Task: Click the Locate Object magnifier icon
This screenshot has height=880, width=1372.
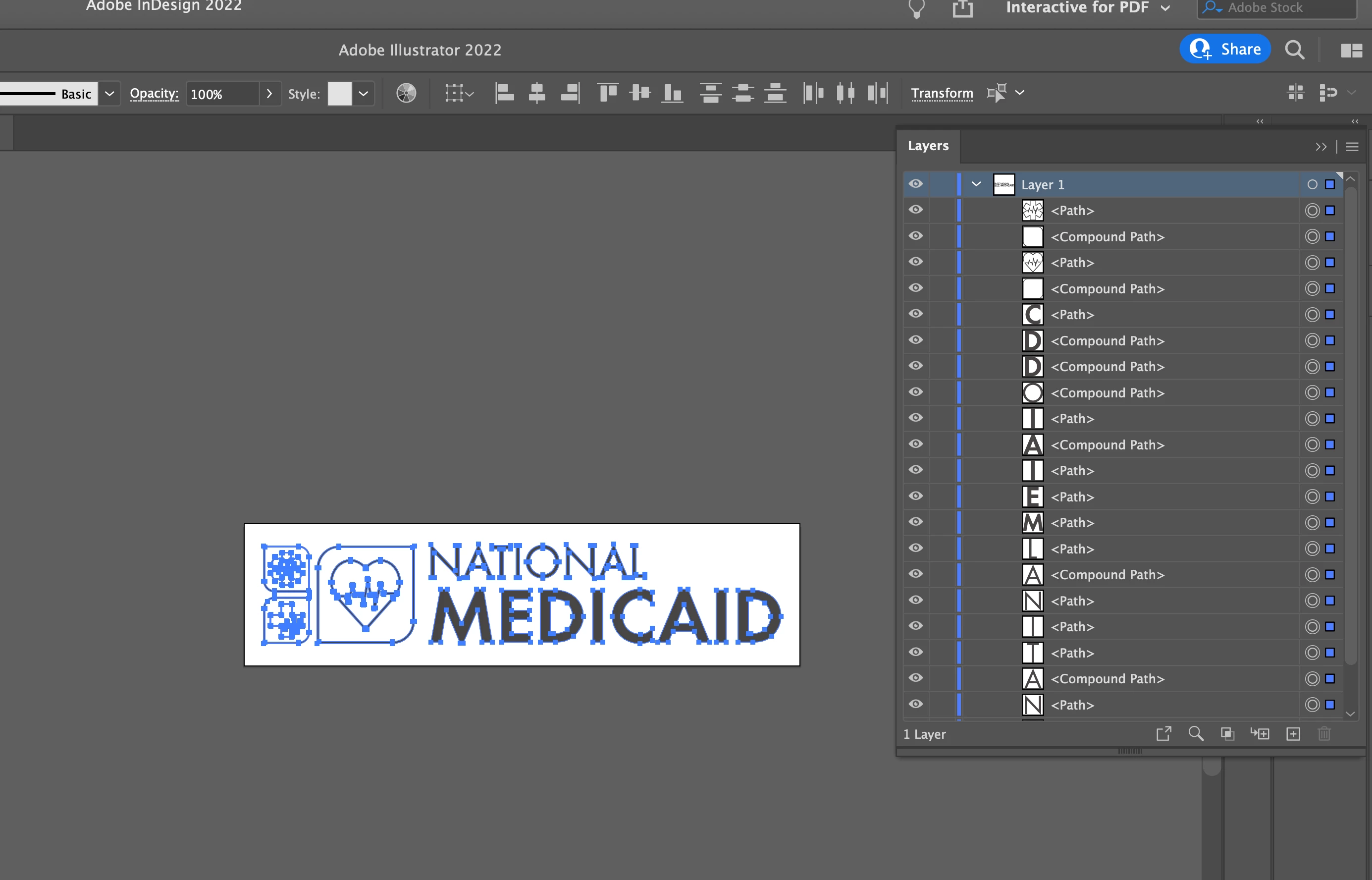Action: pyautogui.click(x=1196, y=734)
